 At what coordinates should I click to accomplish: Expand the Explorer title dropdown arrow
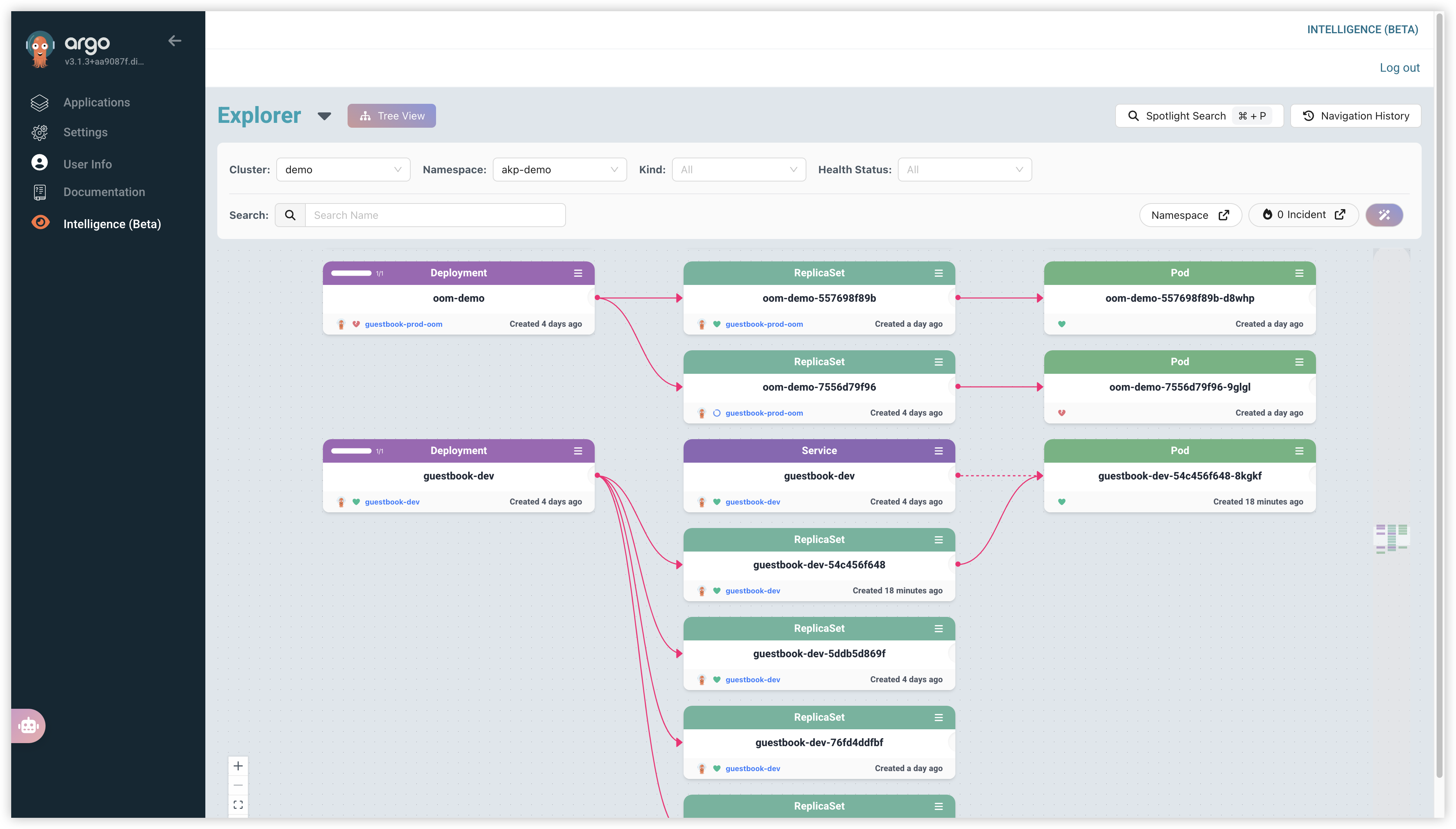tap(324, 116)
